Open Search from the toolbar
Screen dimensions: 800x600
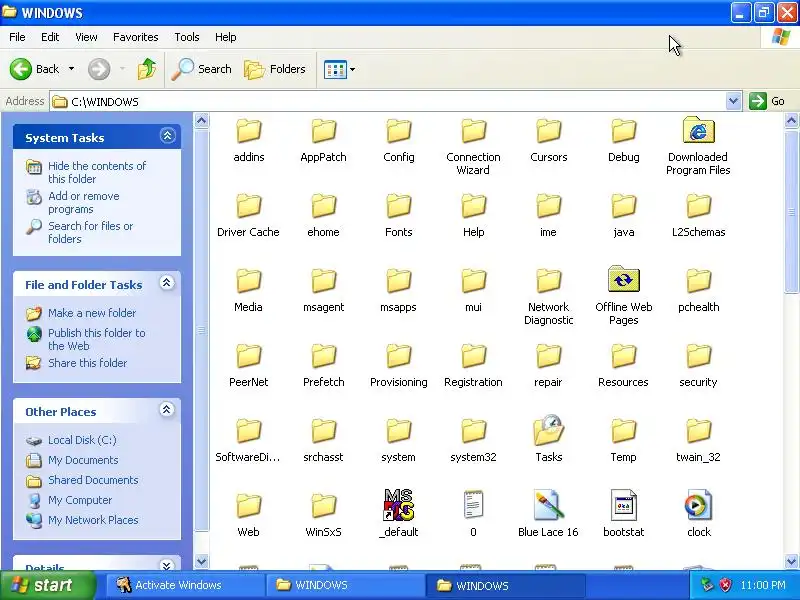(202, 69)
